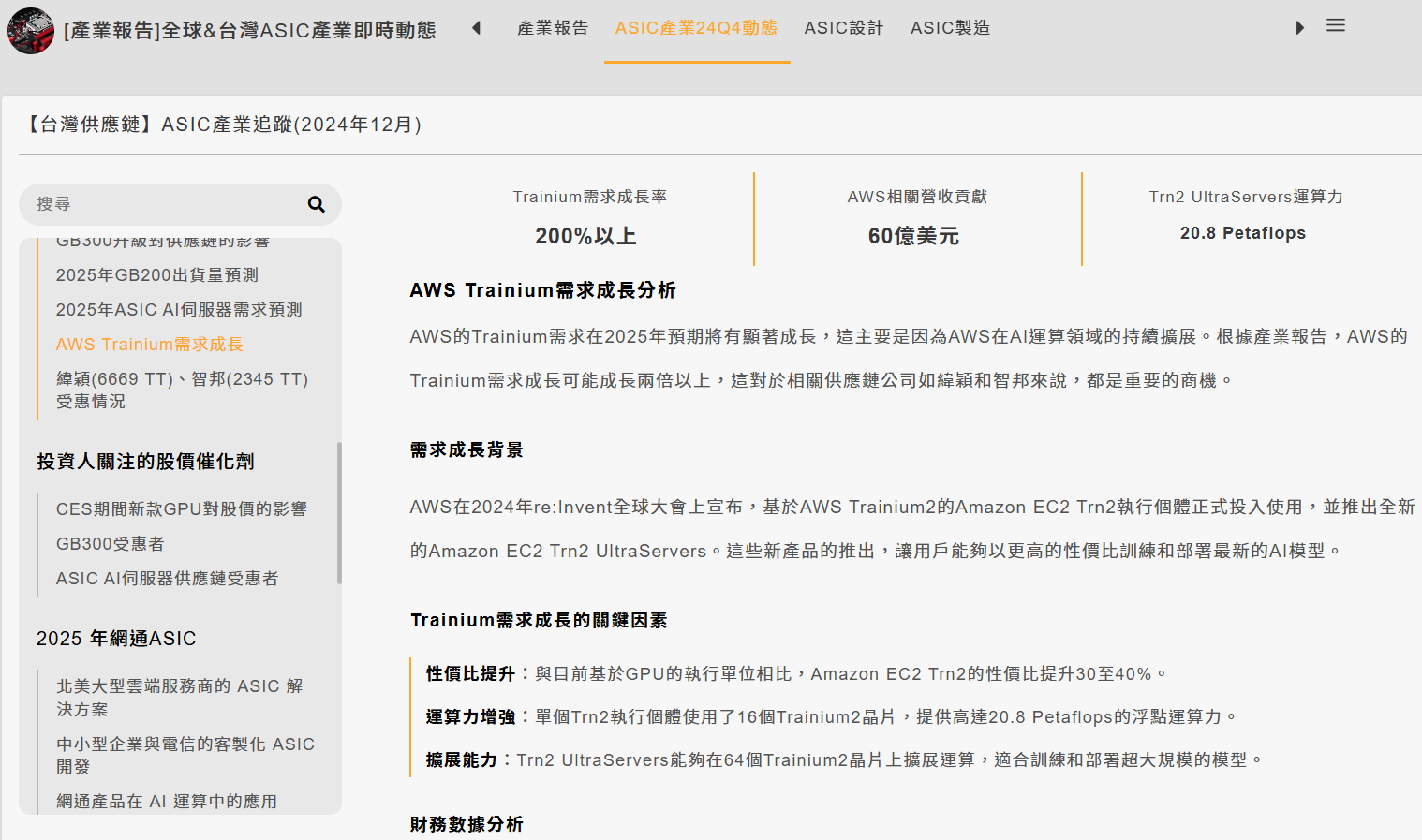Open the 投資人關注的股價催化劑 section
Image resolution: width=1422 pixels, height=840 pixels.
tap(146, 461)
